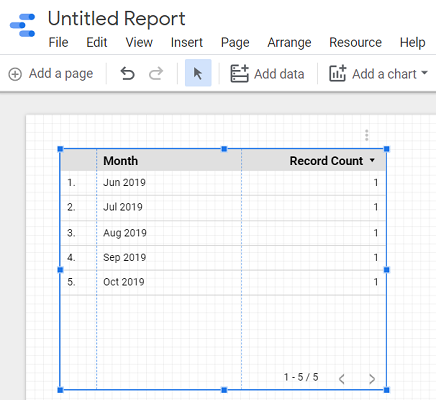Click the Add a chart icon
The height and width of the screenshot is (400, 436).
click(x=338, y=74)
